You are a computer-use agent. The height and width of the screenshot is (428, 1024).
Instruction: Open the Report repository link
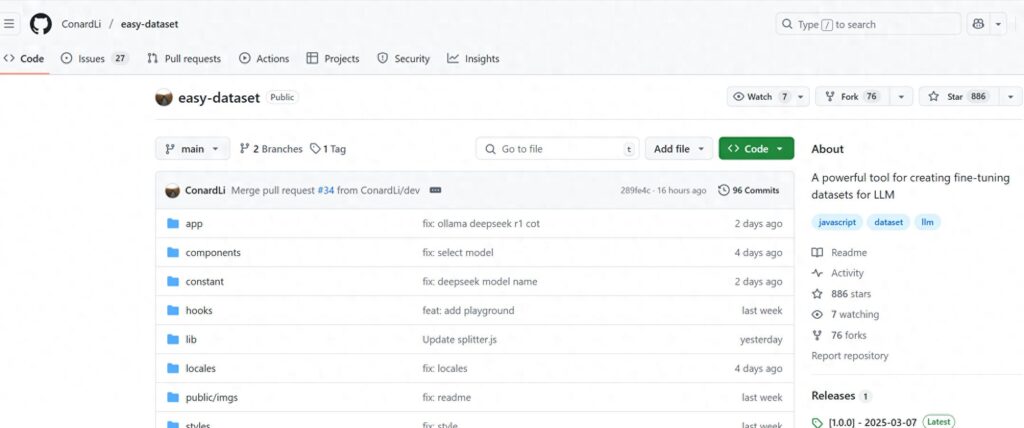pyautogui.click(x=849, y=356)
